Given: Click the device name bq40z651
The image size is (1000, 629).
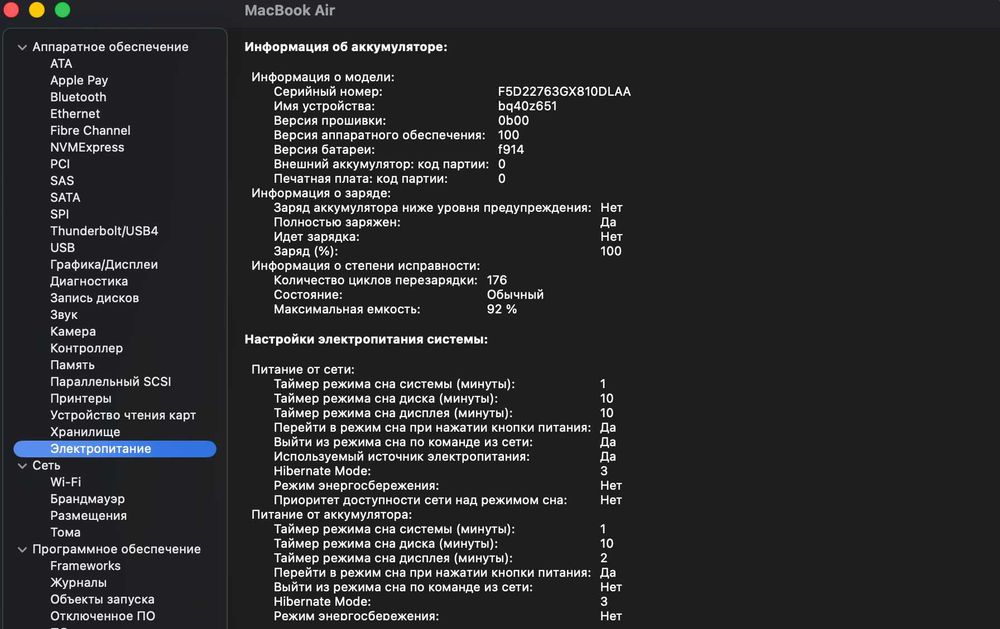Looking at the screenshot, I should pyautogui.click(x=527, y=106).
